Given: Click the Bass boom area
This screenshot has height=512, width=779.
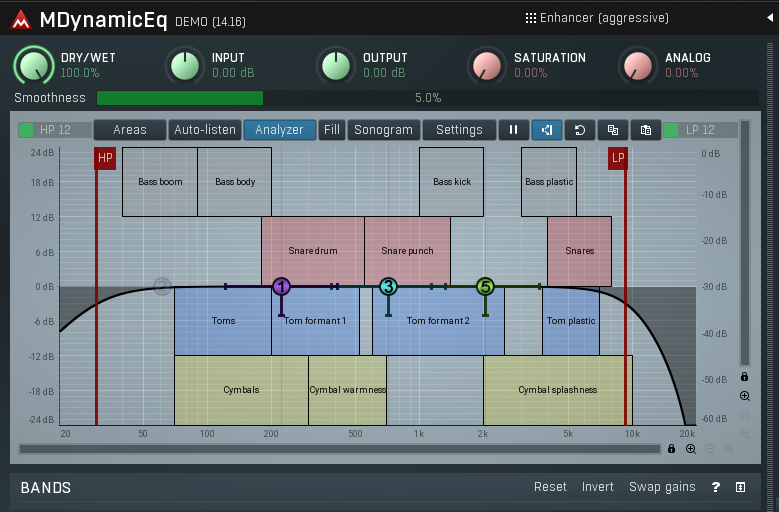Looking at the screenshot, I should [x=160, y=182].
